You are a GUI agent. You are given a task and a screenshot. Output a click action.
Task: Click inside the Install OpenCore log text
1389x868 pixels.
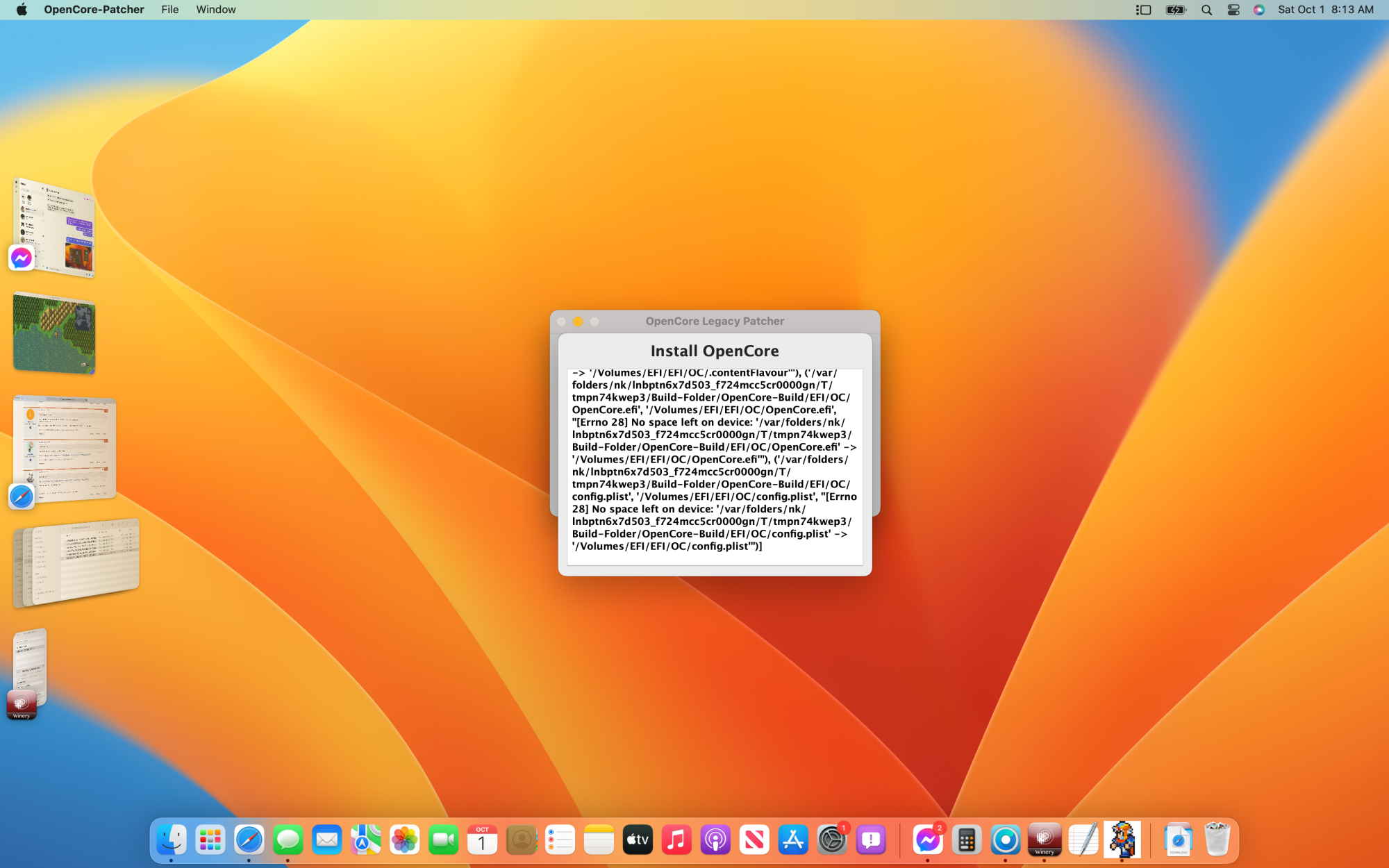tap(714, 465)
